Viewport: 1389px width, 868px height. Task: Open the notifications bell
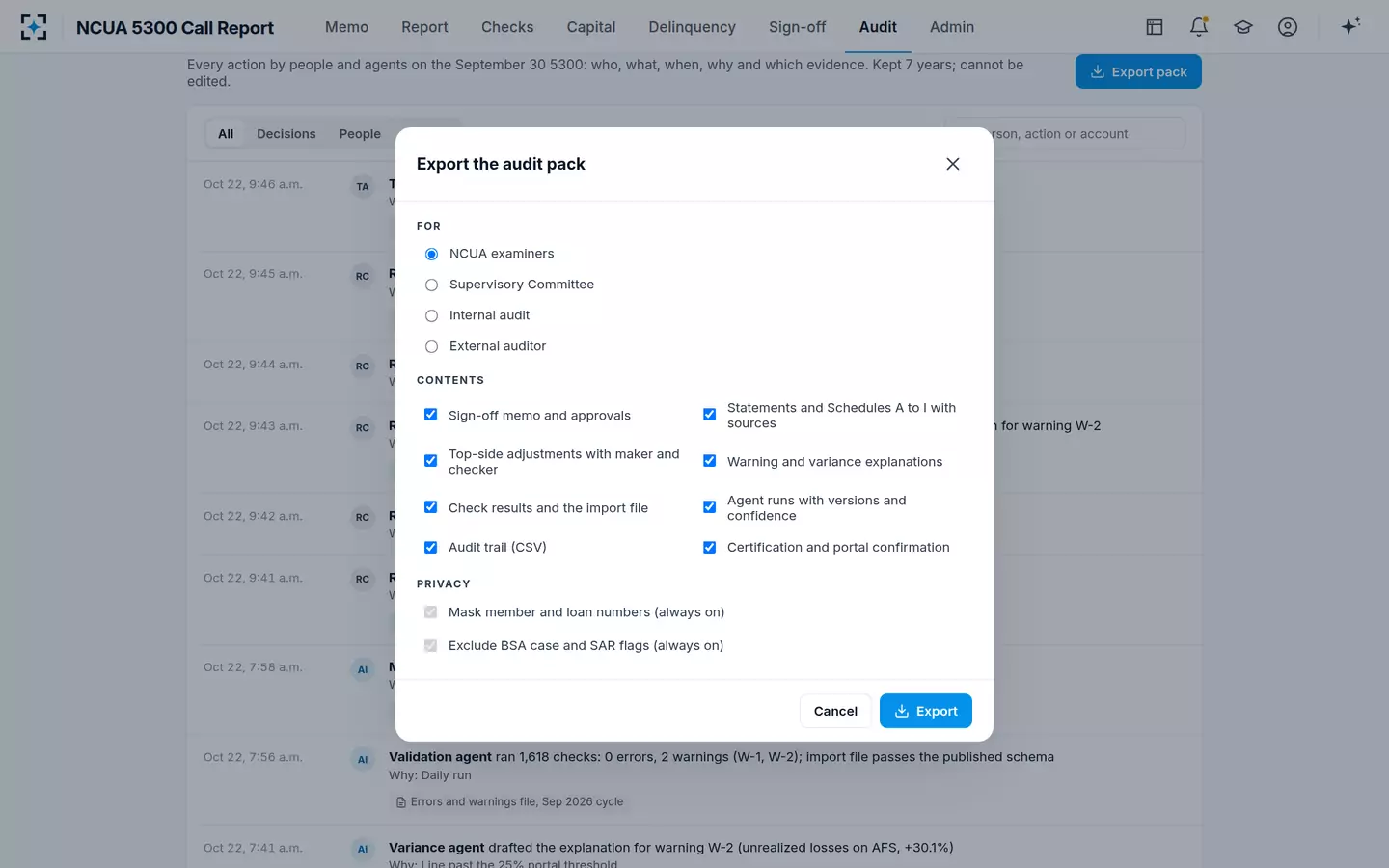pos(1199,27)
